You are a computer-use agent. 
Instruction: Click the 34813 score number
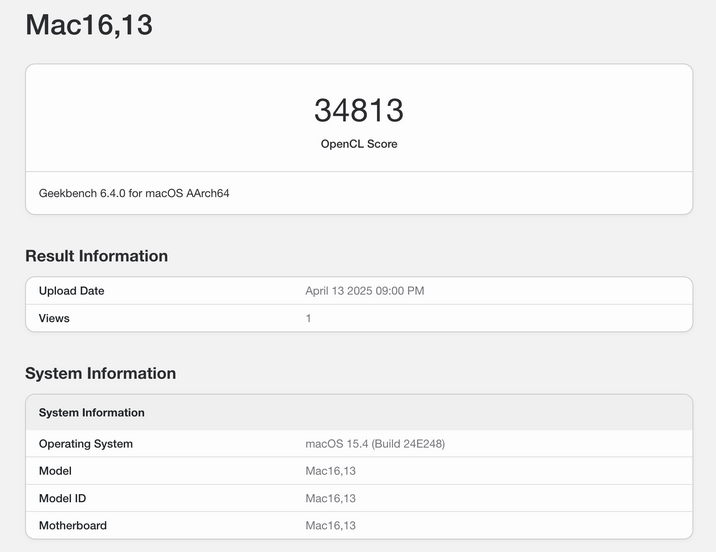click(358, 110)
